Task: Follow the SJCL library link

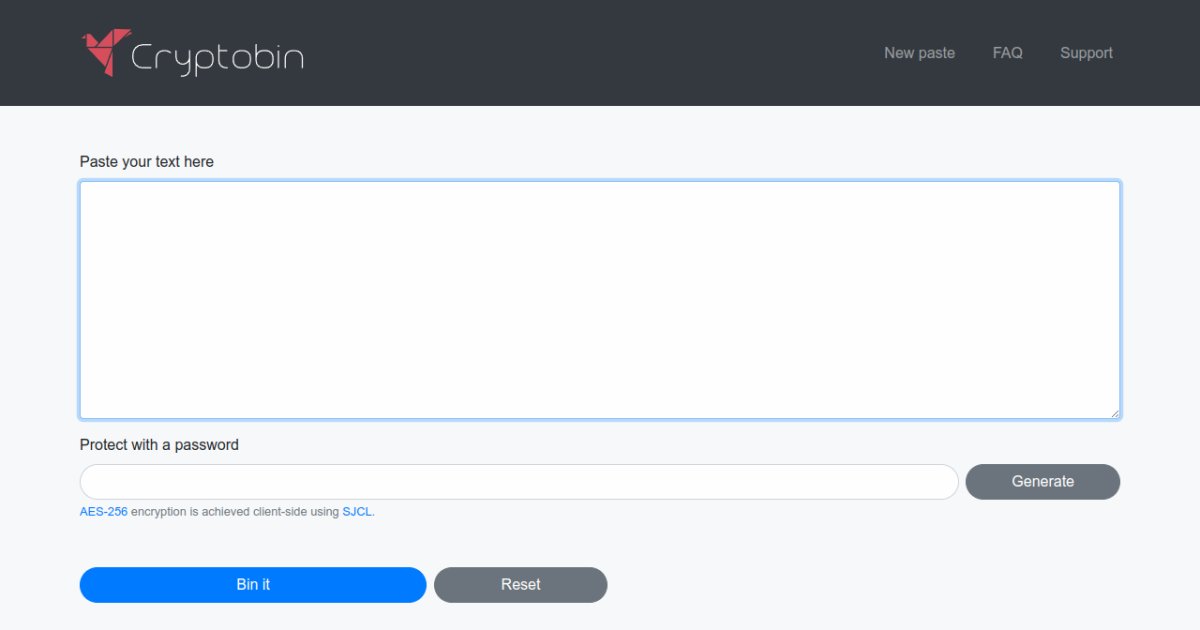Action: click(357, 512)
